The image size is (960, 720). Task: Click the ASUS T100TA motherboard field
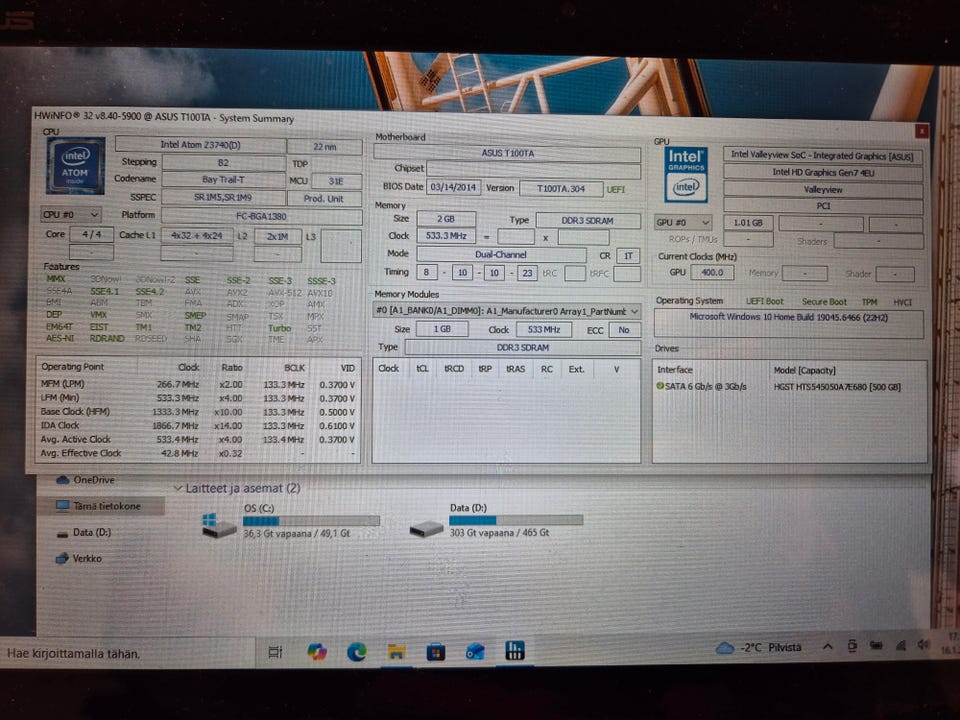coord(507,153)
